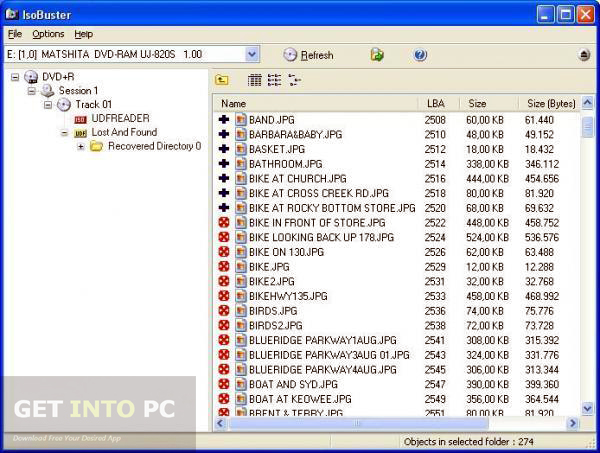Switch to list view icon

(274, 80)
